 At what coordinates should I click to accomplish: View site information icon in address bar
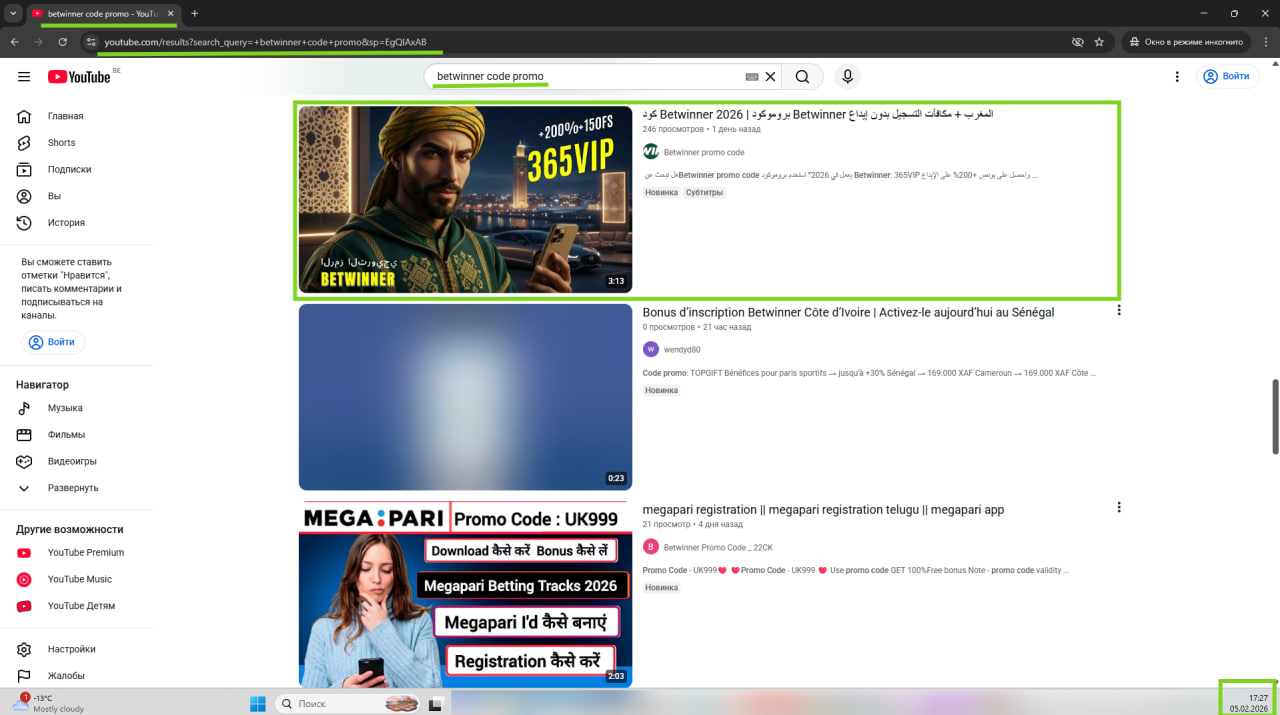(x=90, y=42)
